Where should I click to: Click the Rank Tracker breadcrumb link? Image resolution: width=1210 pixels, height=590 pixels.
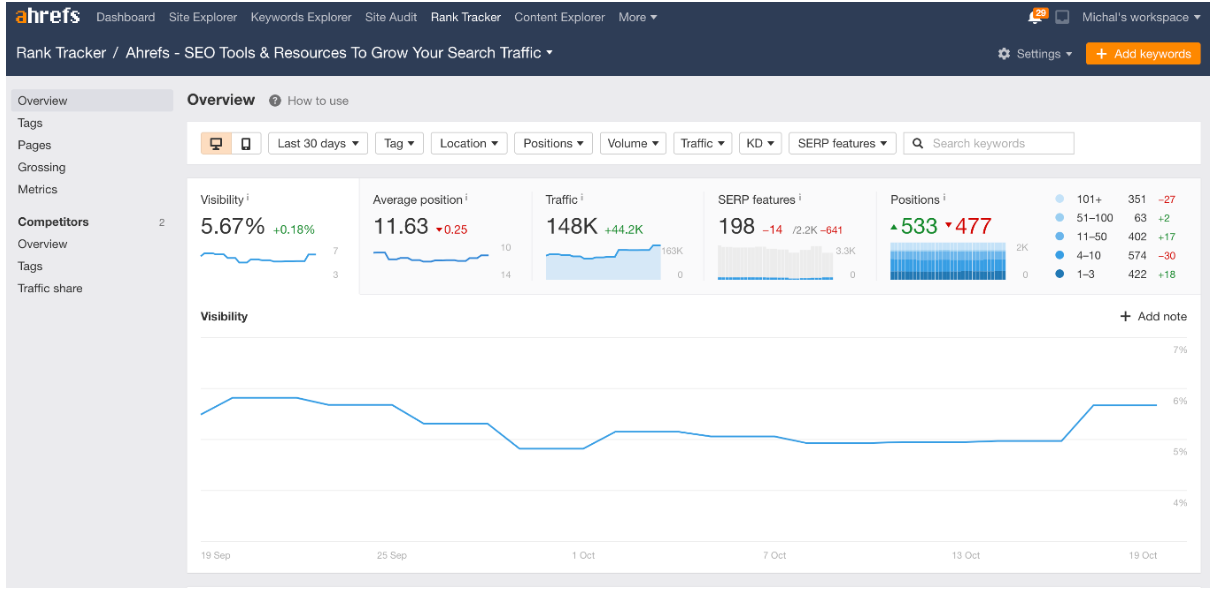(61, 53)
